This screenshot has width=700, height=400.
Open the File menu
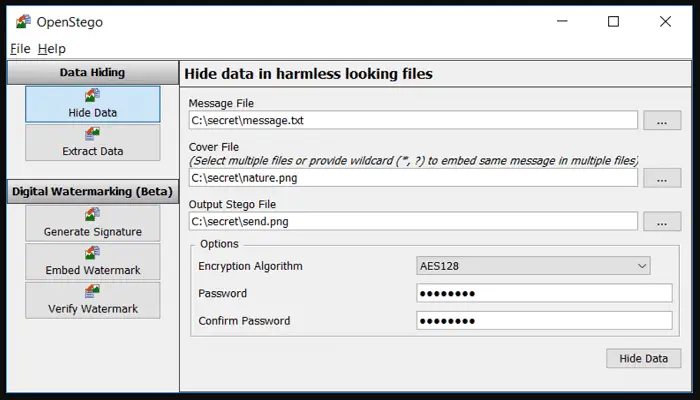click(20, 48)
